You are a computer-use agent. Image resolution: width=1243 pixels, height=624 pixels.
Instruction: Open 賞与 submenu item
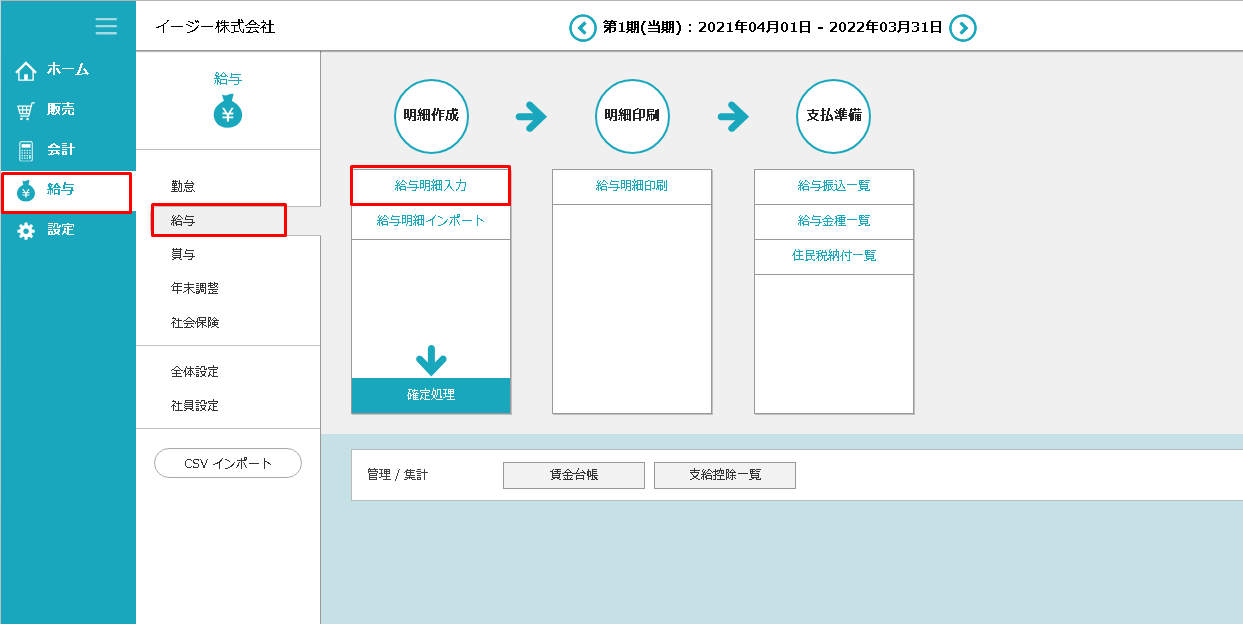point(183,254)
